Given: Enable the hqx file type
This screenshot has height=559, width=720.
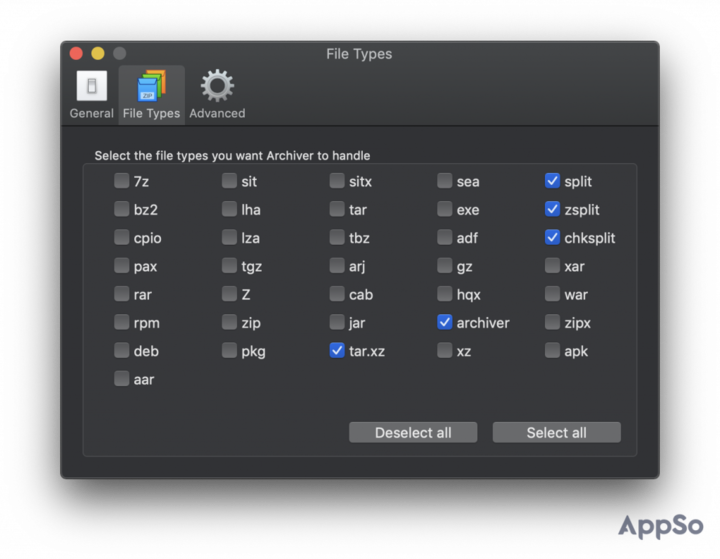Looking at the screenshot, I should (444, 294).
